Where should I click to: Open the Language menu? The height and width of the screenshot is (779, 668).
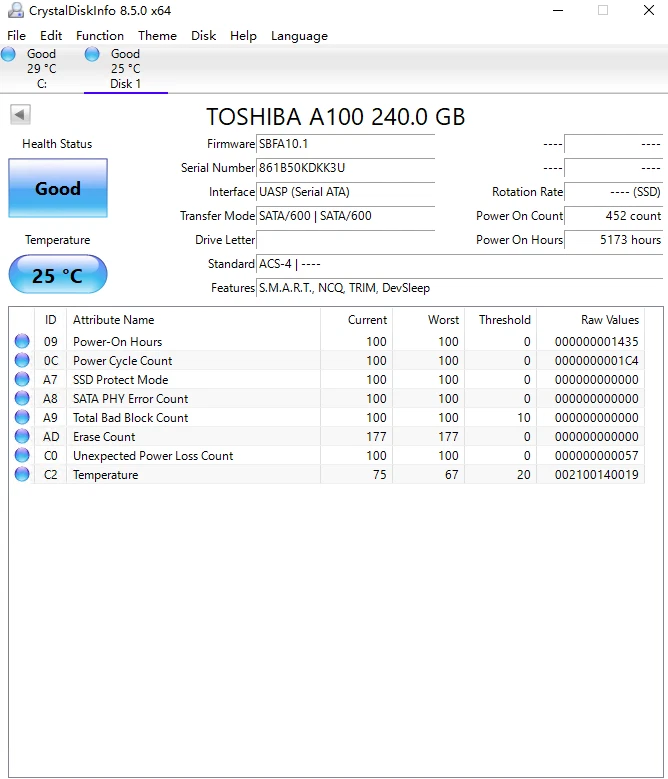(x=299, y=36)
